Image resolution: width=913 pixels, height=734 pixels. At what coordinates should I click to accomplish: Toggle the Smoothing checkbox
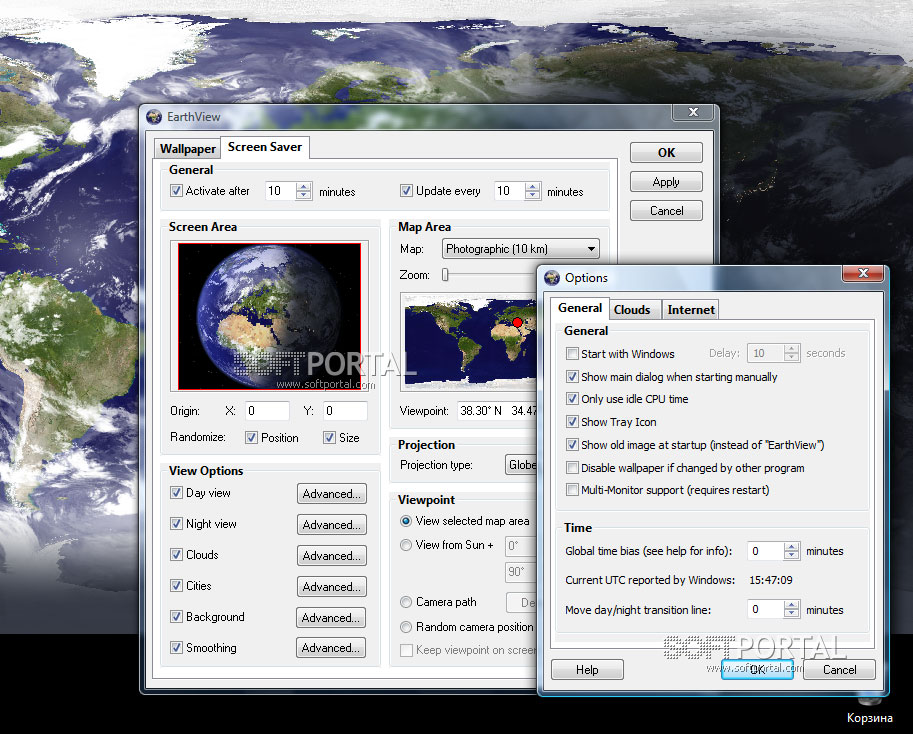point(176,647)
